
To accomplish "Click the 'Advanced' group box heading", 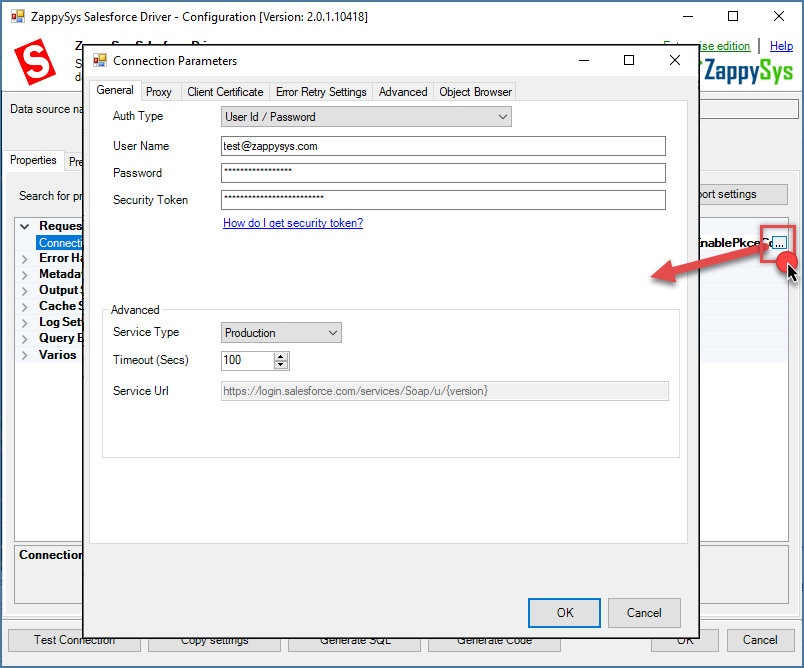I will (x=135, y=310).
